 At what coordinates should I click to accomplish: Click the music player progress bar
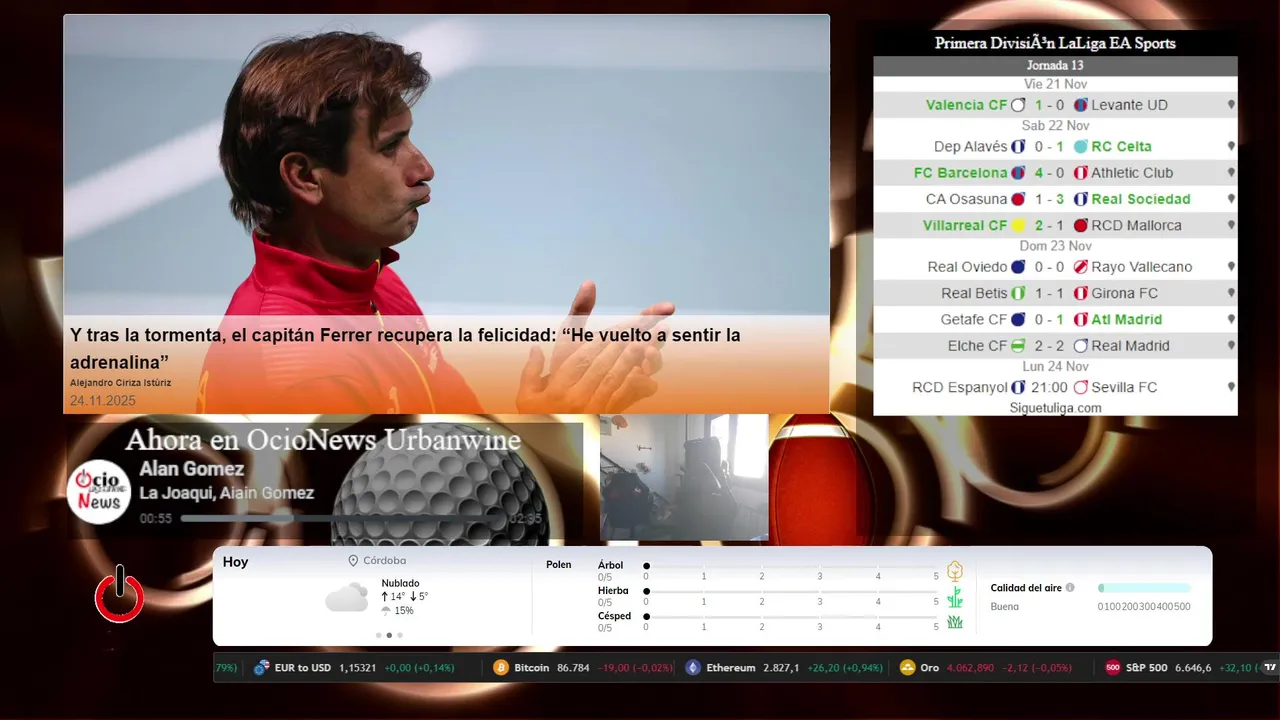[x=343, y=519]
